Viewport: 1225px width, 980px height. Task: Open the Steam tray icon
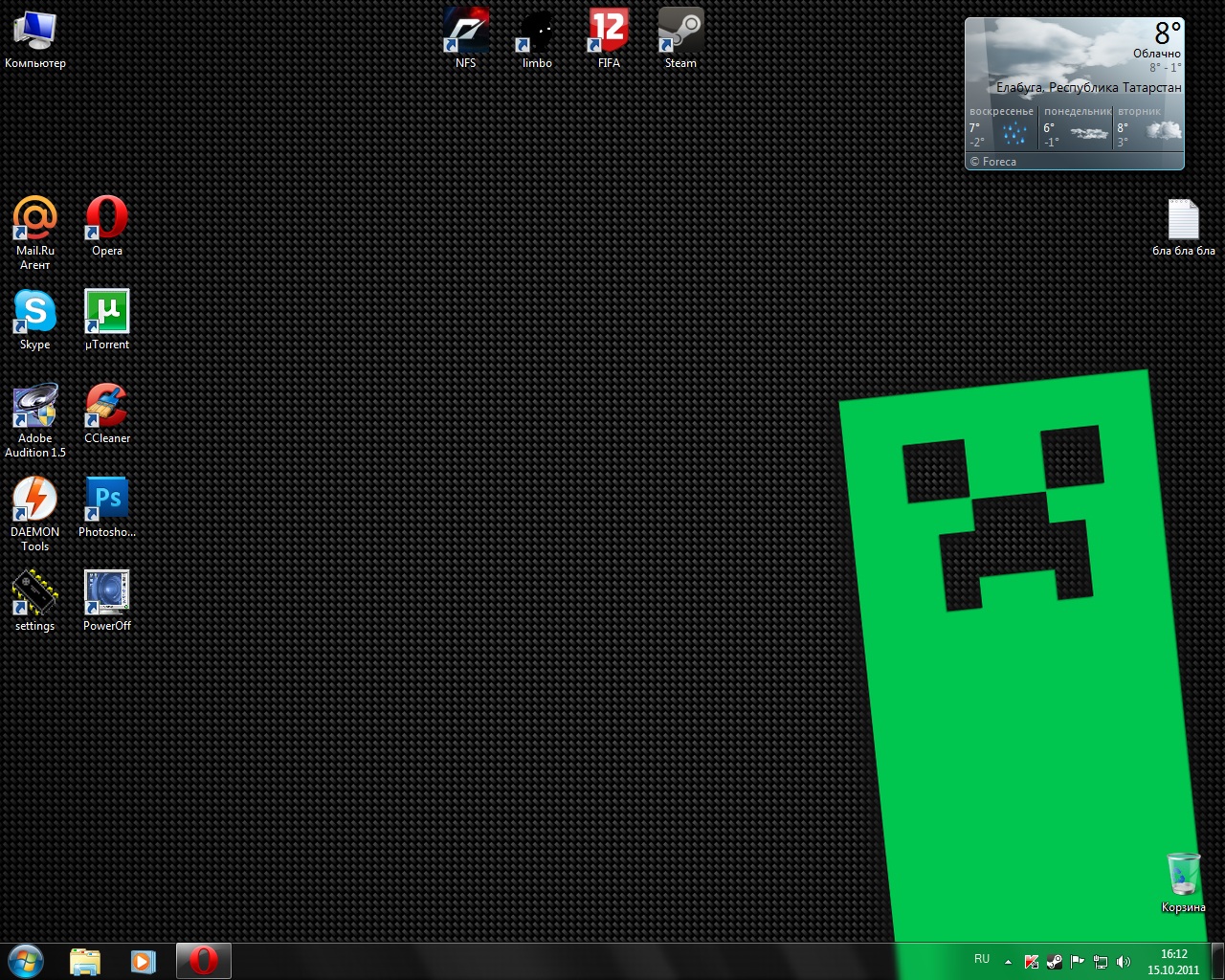coord(1055,962)
